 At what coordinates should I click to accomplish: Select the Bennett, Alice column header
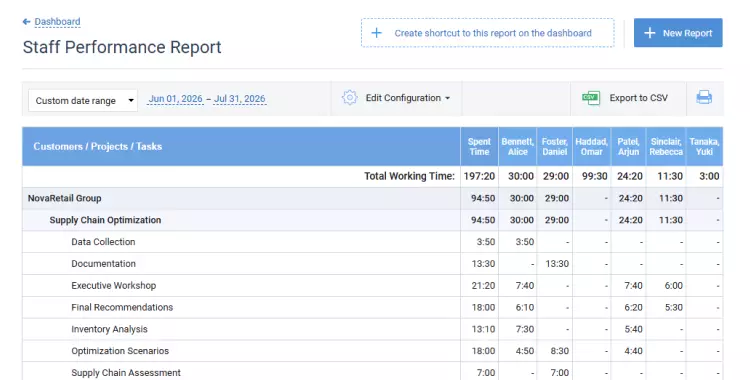[518, 146]
